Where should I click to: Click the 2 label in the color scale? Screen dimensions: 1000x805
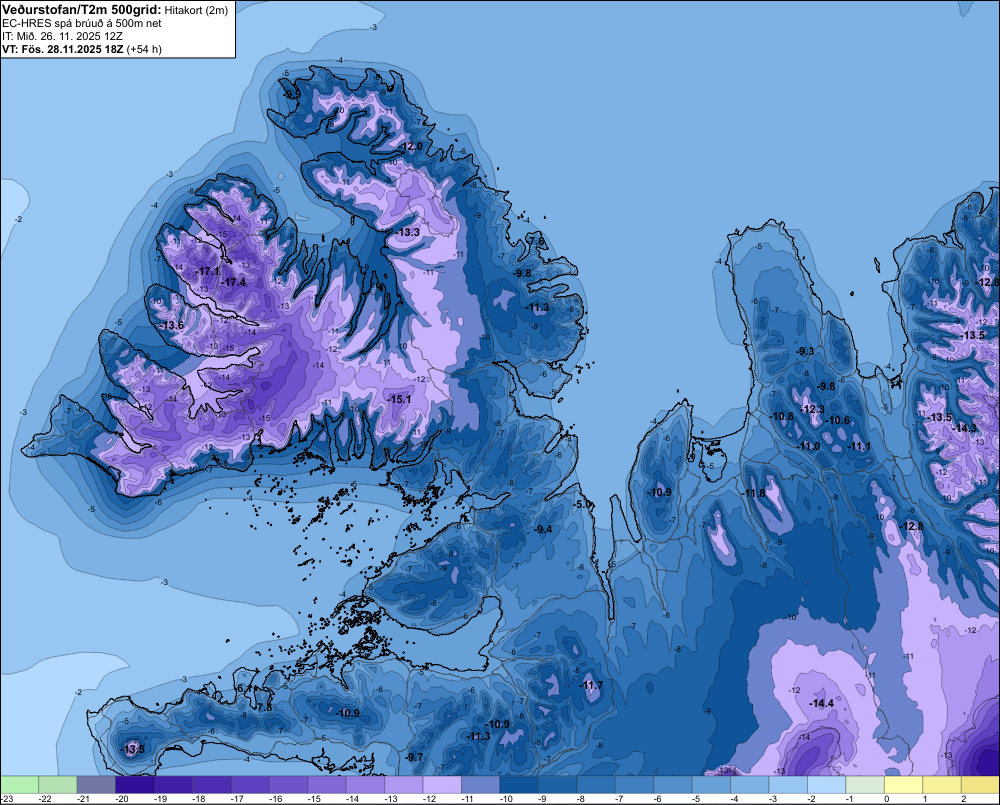coord(963,799)
